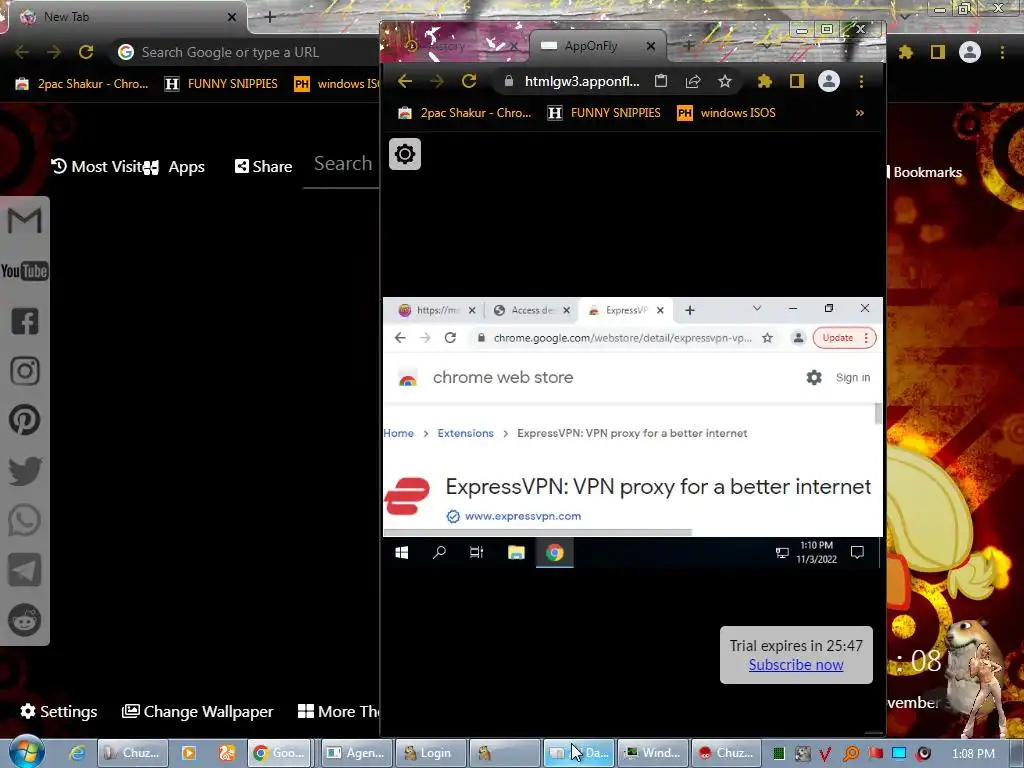This screenshot has height=768, width=1024.
Task: Expand remote Chrome tab search dropdown
Action: 757,308
